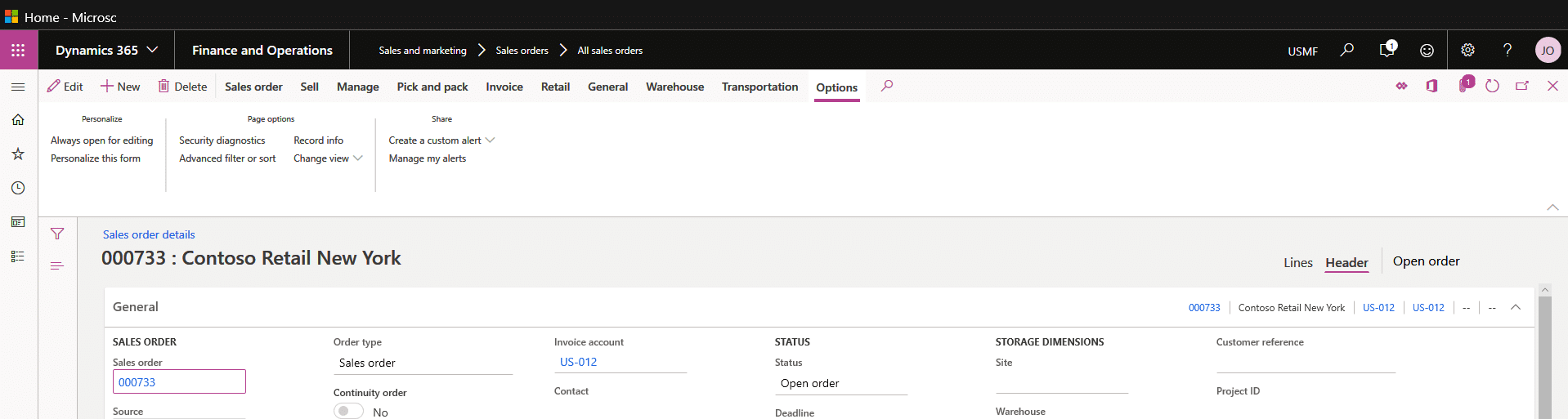
Task: Open the Invoice tab
Action: coord(504,87)
